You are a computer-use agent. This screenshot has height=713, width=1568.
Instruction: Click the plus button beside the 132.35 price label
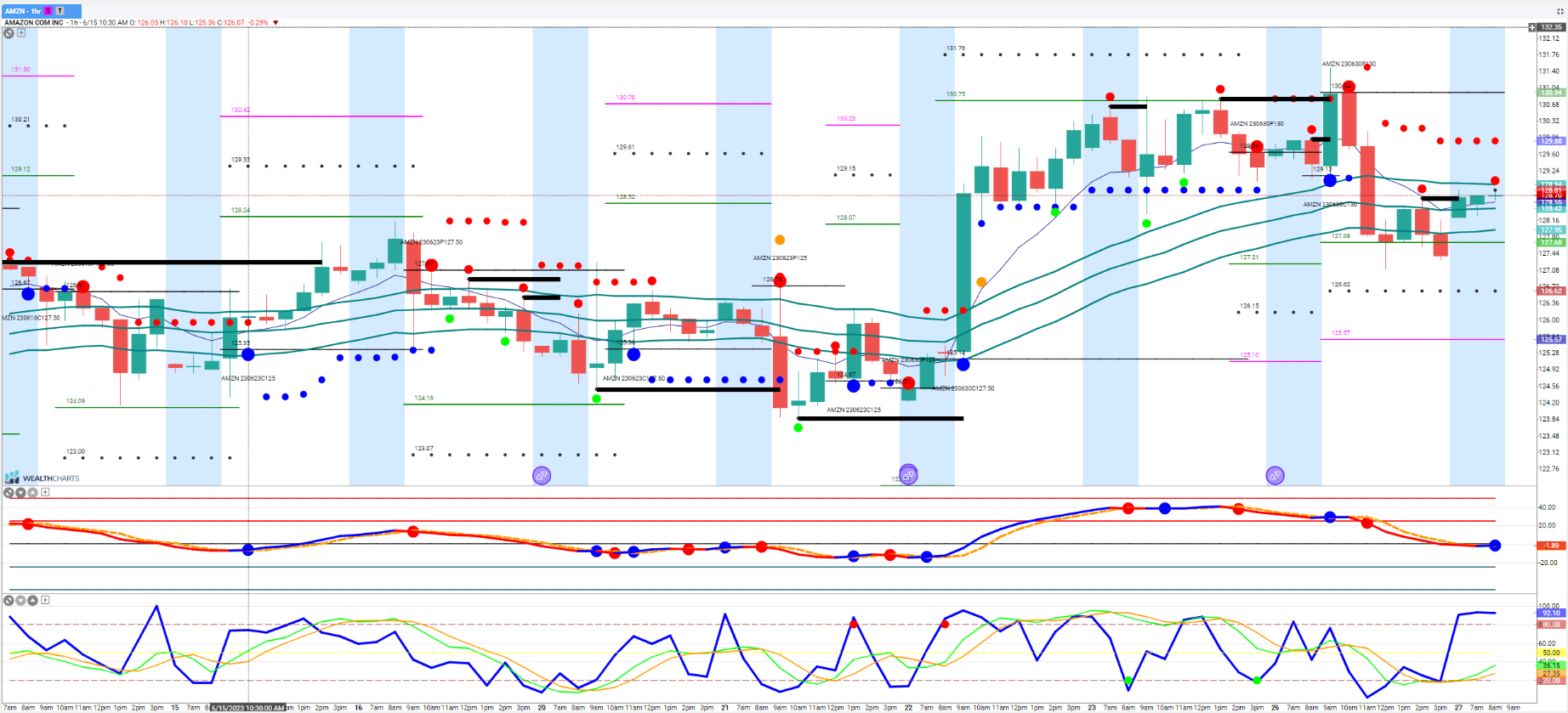pos(1532,27)
